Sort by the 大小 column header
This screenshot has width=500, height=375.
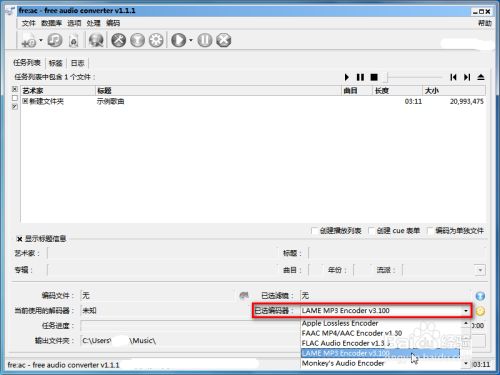(454, 90)
